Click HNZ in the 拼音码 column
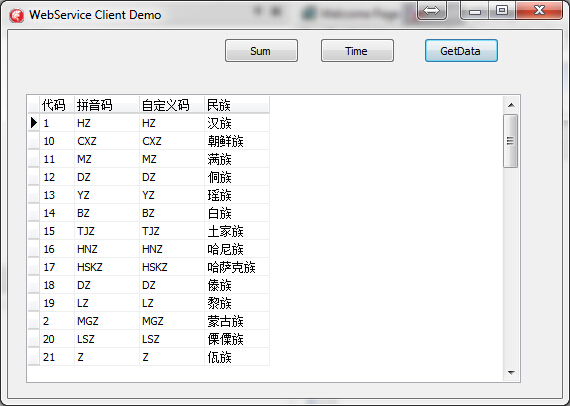Image resolution: width=570 pixels, height=406 pixels. [107, 249]
